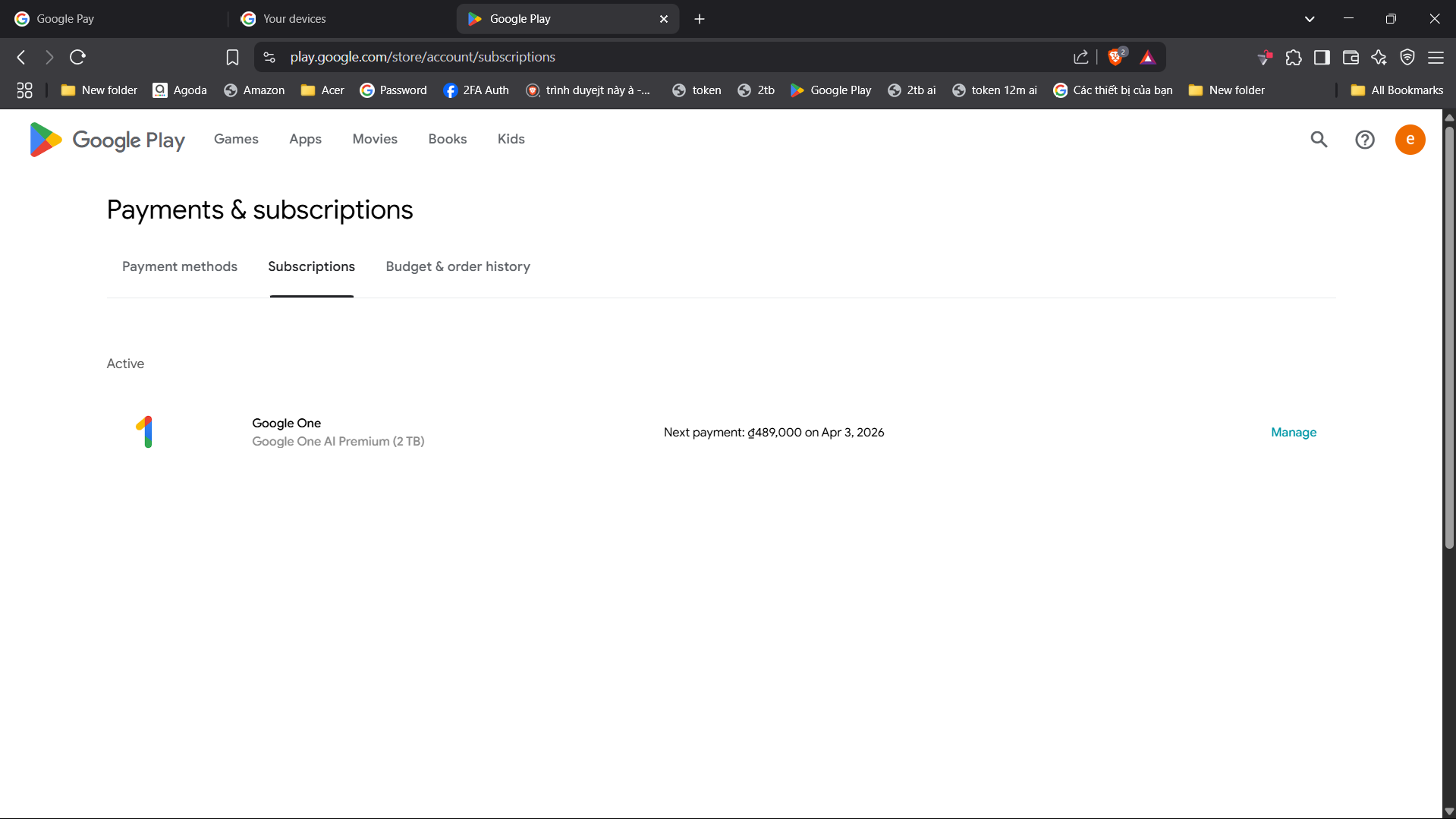Open the Brave Wallet icon
This screenshot has height=819, width=1456.
pyautogui.click(x=1351, y=57)
